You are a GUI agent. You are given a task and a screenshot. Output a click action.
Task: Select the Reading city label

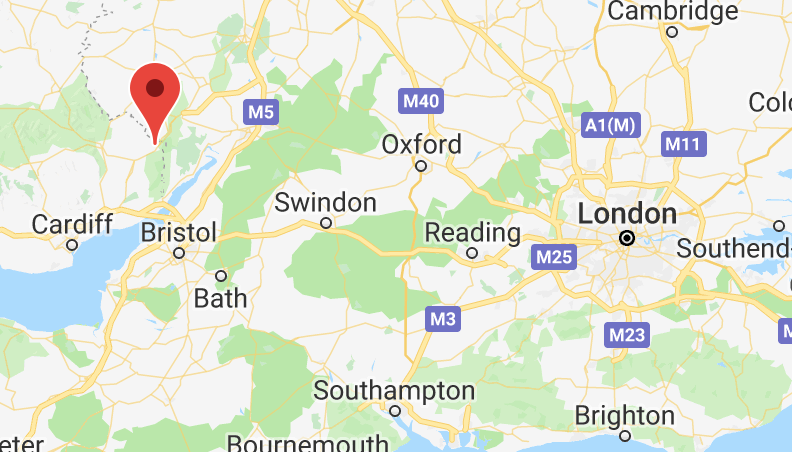coord(472,233)
